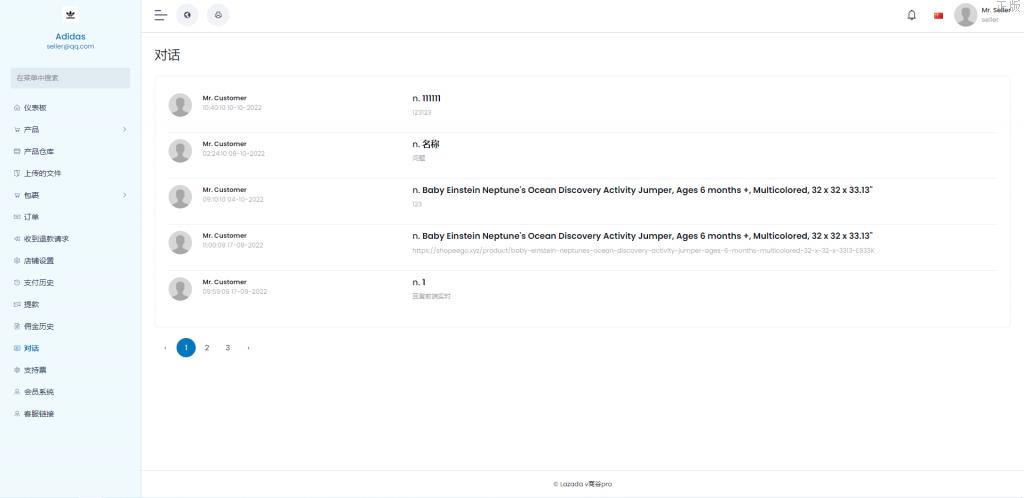Select 店铺设置 in the sidebar

tap(39, 261)
